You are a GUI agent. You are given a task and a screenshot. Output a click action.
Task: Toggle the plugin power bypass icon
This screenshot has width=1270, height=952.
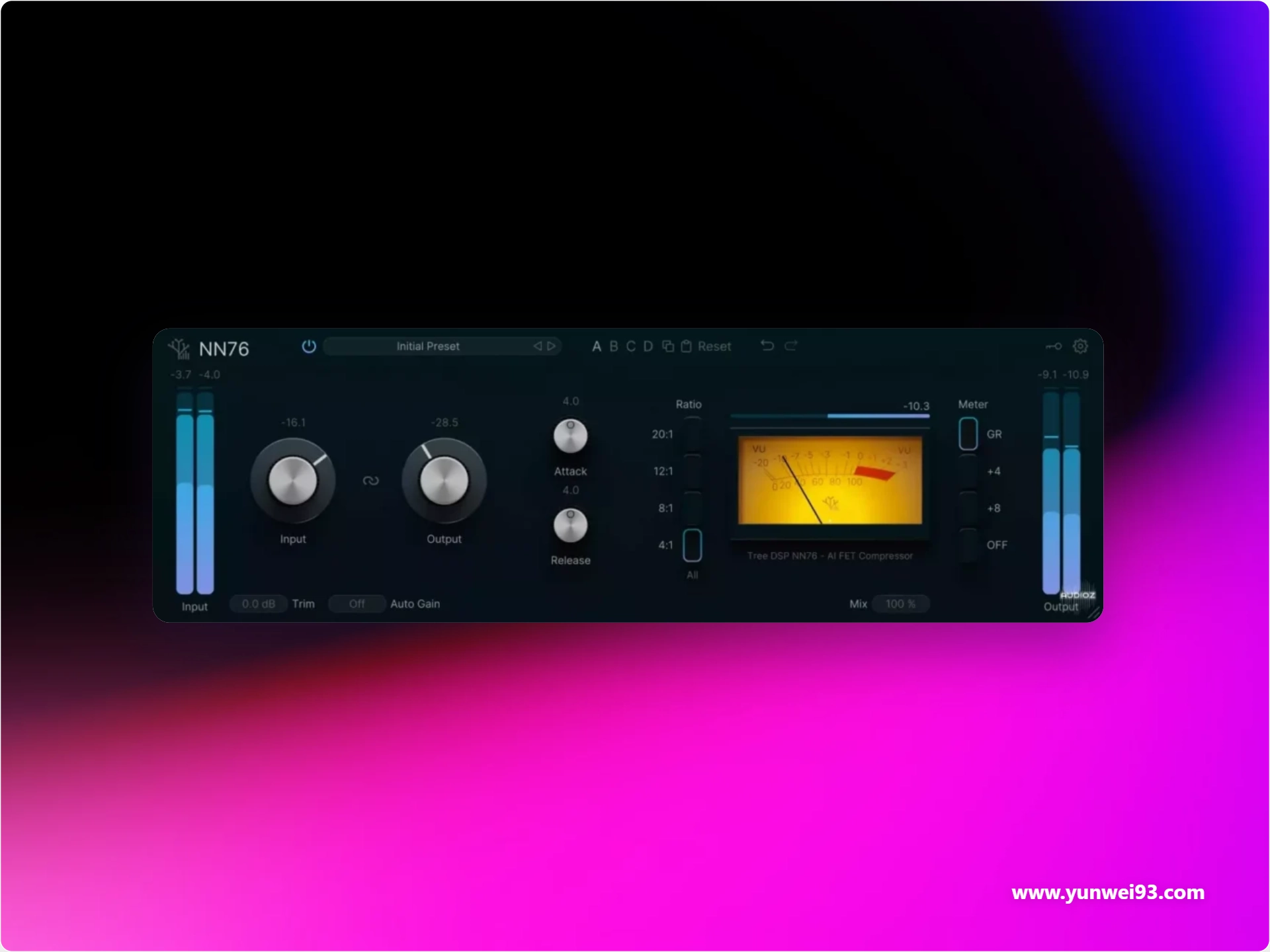(309, 346)
